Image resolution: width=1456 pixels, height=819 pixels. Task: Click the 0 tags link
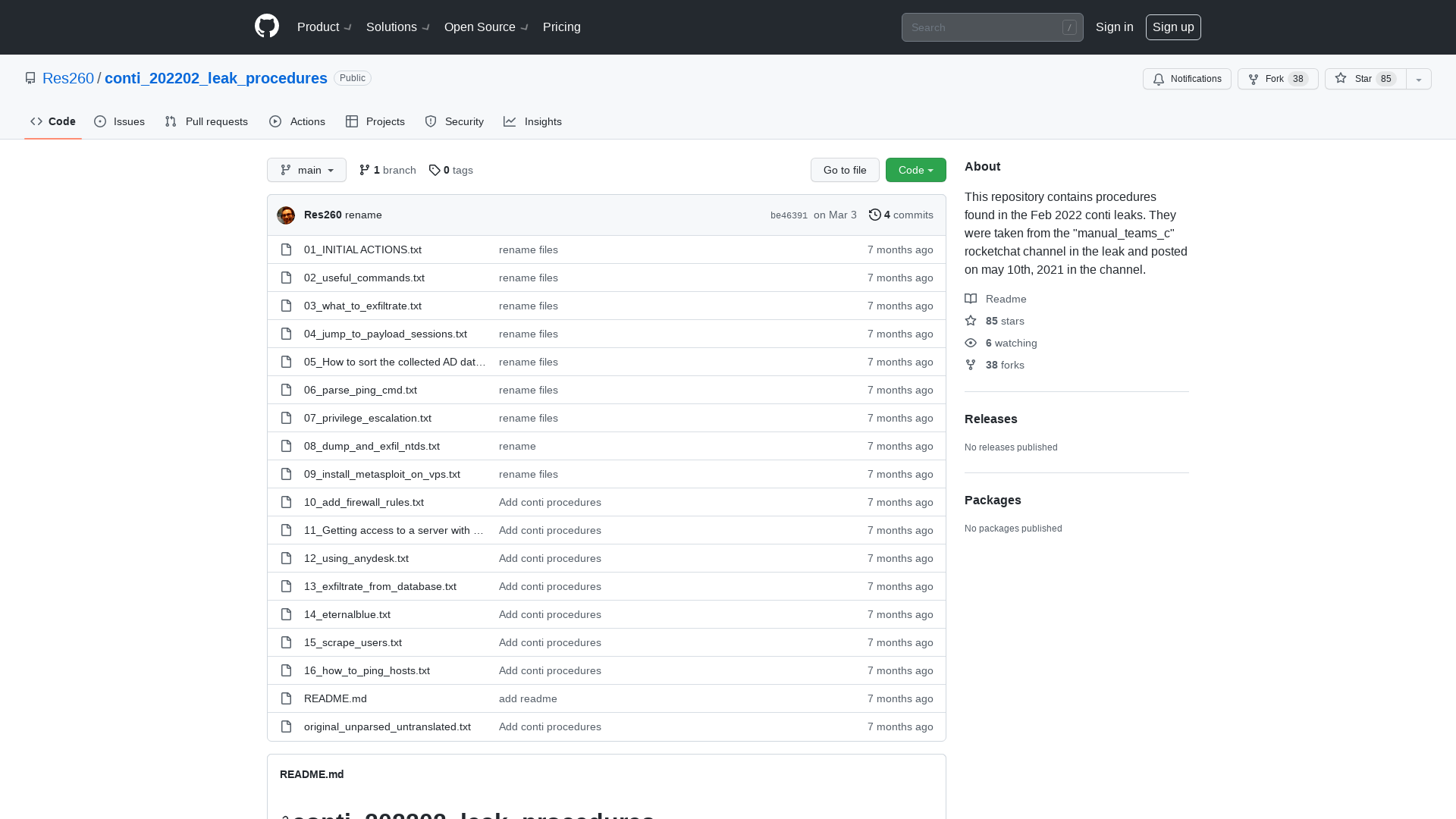coord(451,170)
